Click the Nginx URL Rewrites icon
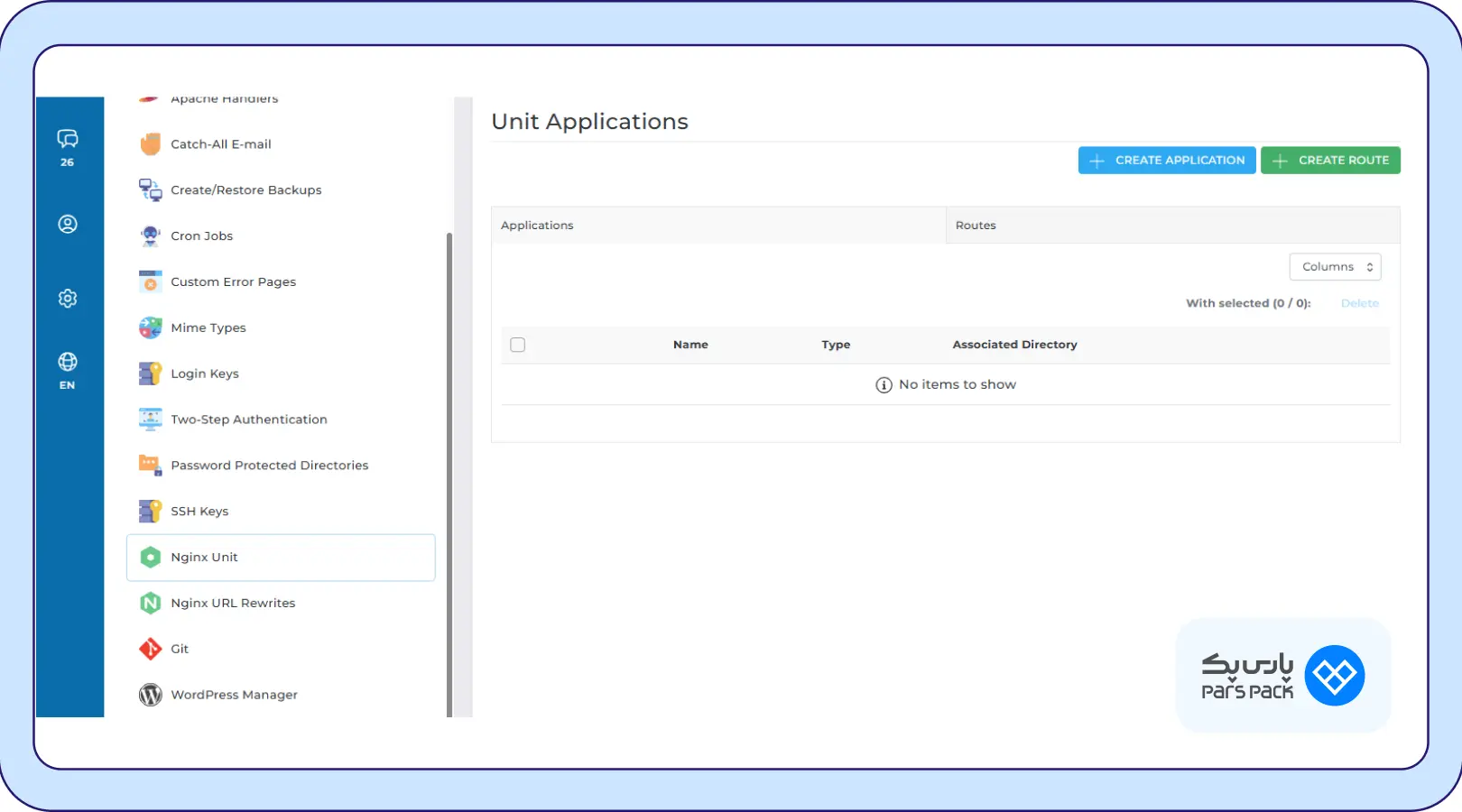Screen dimensions: 1462x812 pyautogui.click(x=150, y=603)
